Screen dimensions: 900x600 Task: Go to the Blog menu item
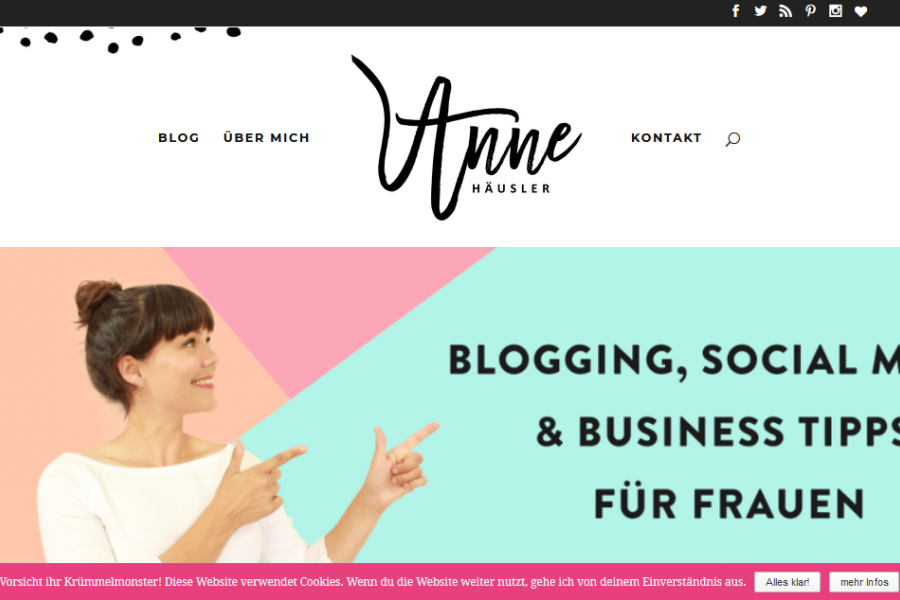point(179,138)
